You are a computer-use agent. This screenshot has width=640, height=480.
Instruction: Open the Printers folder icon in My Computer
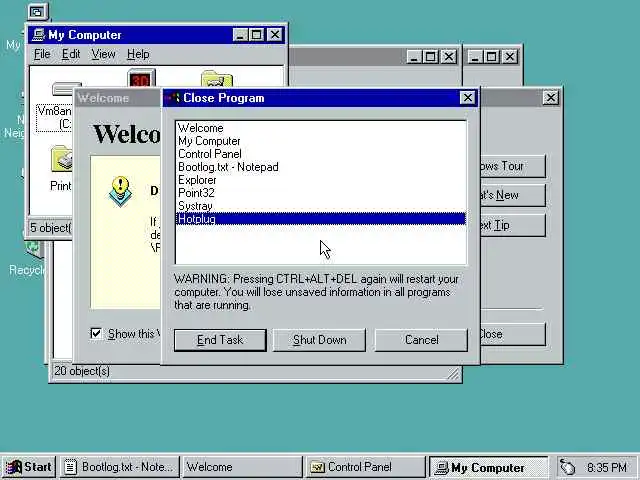click(61, 159)
